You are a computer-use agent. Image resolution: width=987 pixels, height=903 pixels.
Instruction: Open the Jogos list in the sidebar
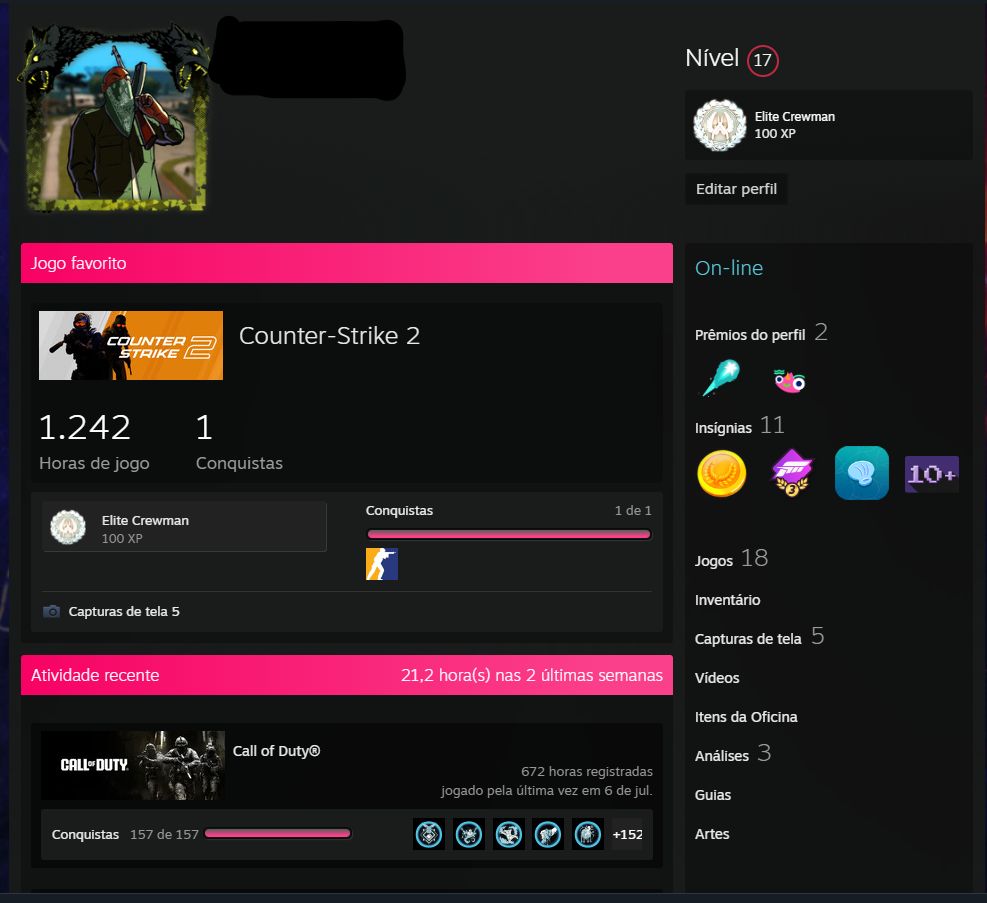pos(714,561)
